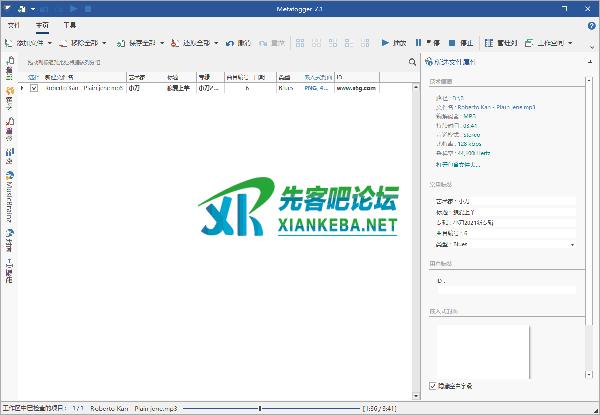This screenshot has width=600, height=415.
Task: Toggle the select-all checkbox in list header
Action: 33,76
